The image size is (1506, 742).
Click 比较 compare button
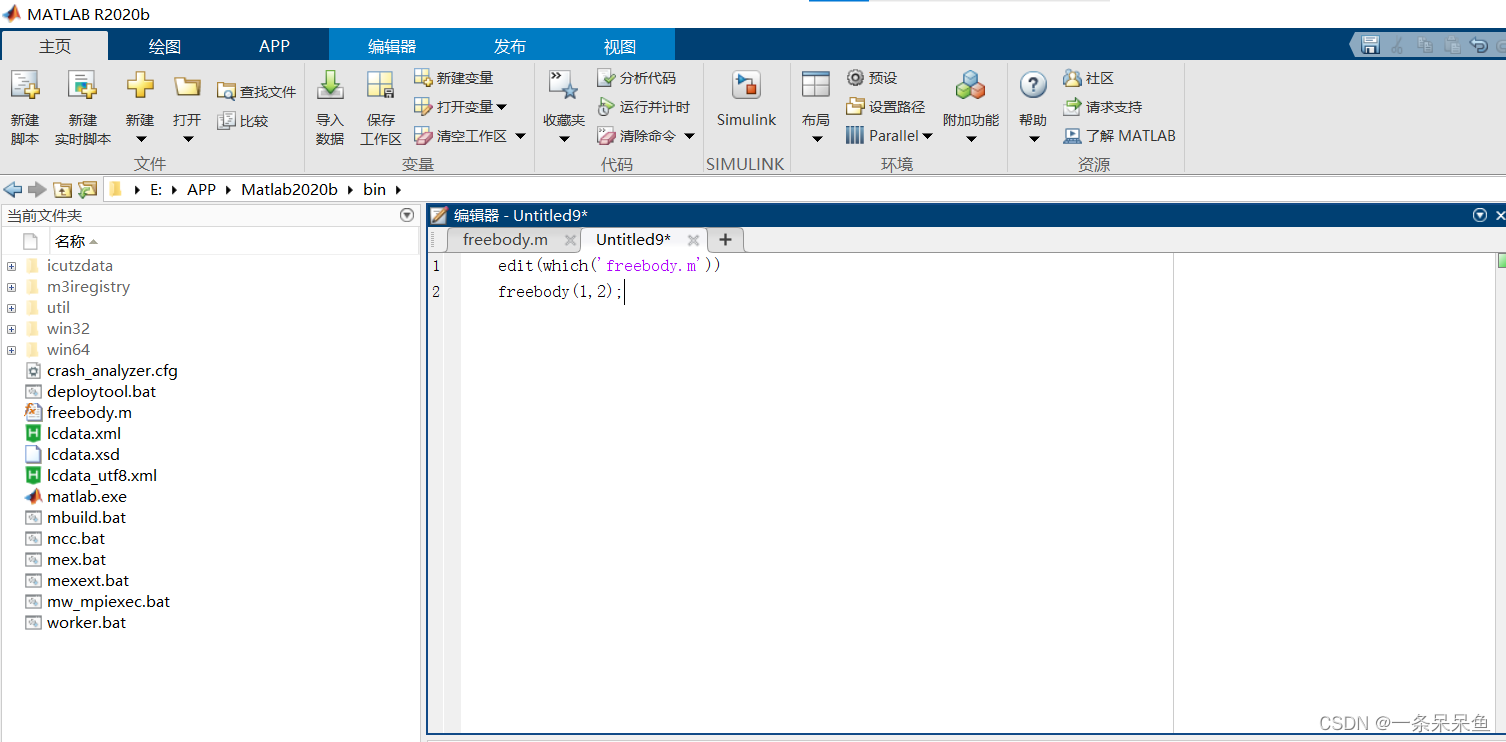243,121
